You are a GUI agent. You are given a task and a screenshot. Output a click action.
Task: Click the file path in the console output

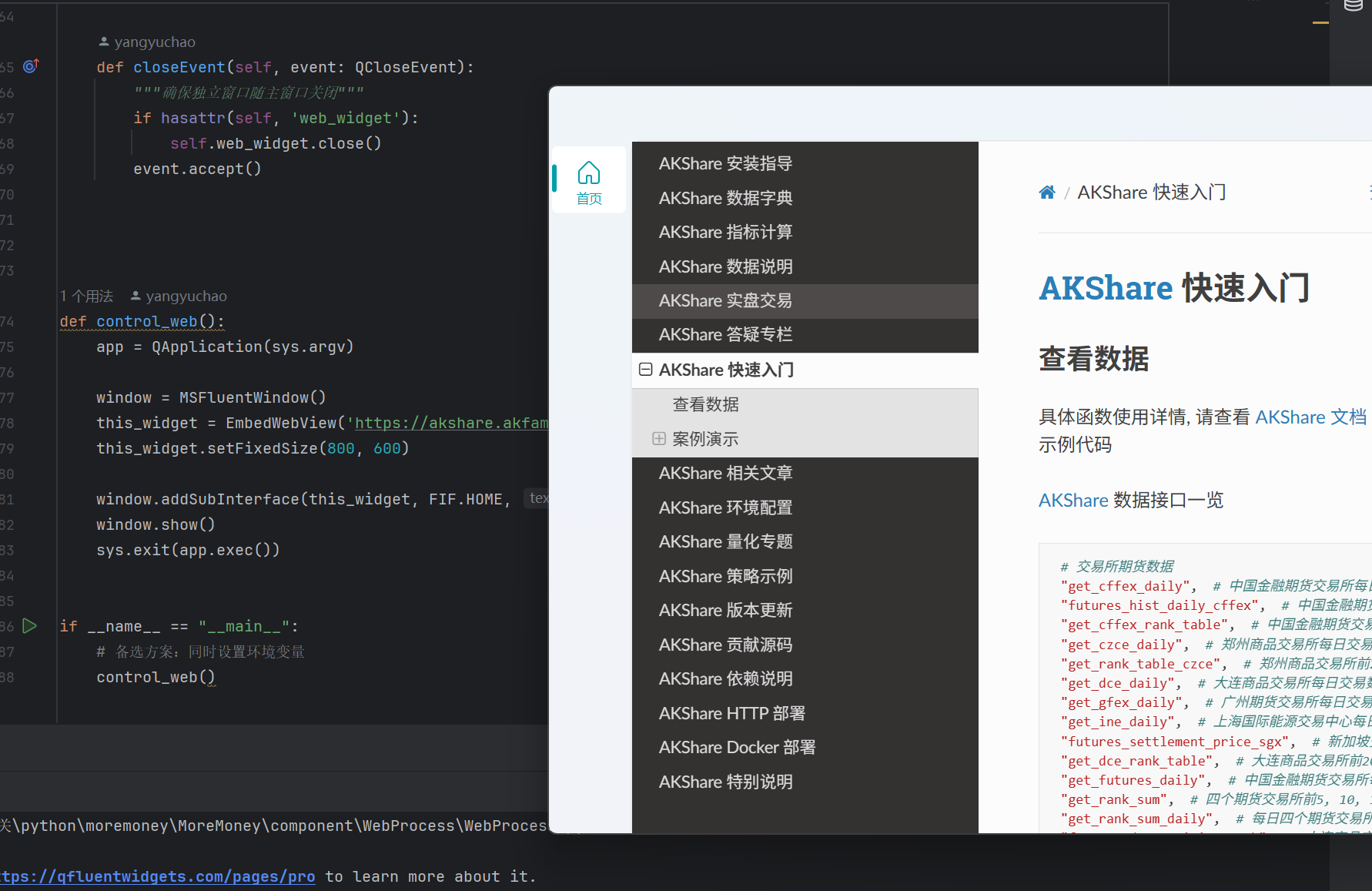point(273,826)
